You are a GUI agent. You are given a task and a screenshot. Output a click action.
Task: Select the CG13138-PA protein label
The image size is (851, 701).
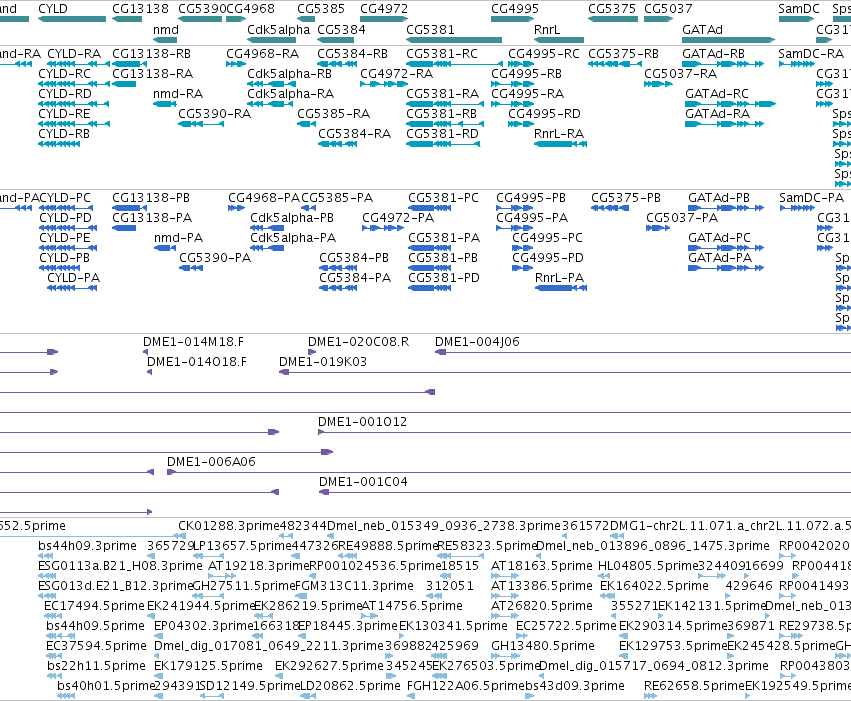152,218
